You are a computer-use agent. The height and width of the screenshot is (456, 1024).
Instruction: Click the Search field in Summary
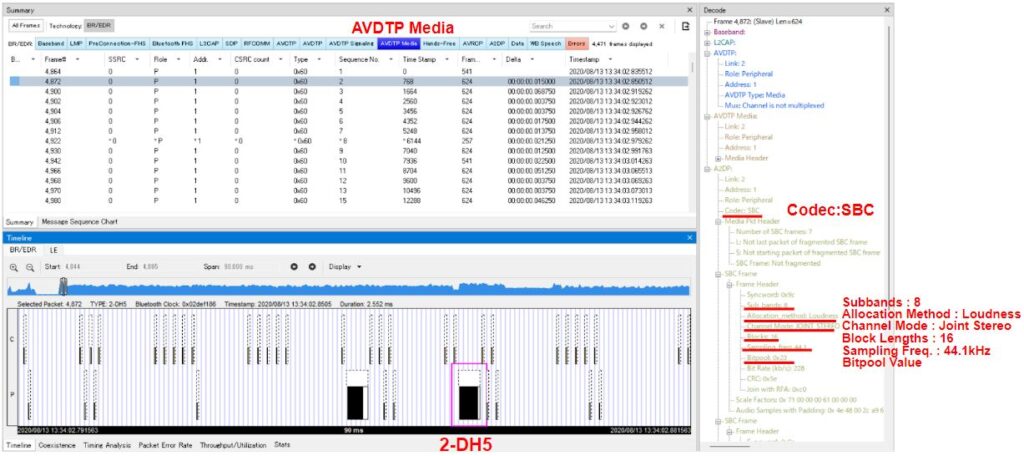[568, 26]
